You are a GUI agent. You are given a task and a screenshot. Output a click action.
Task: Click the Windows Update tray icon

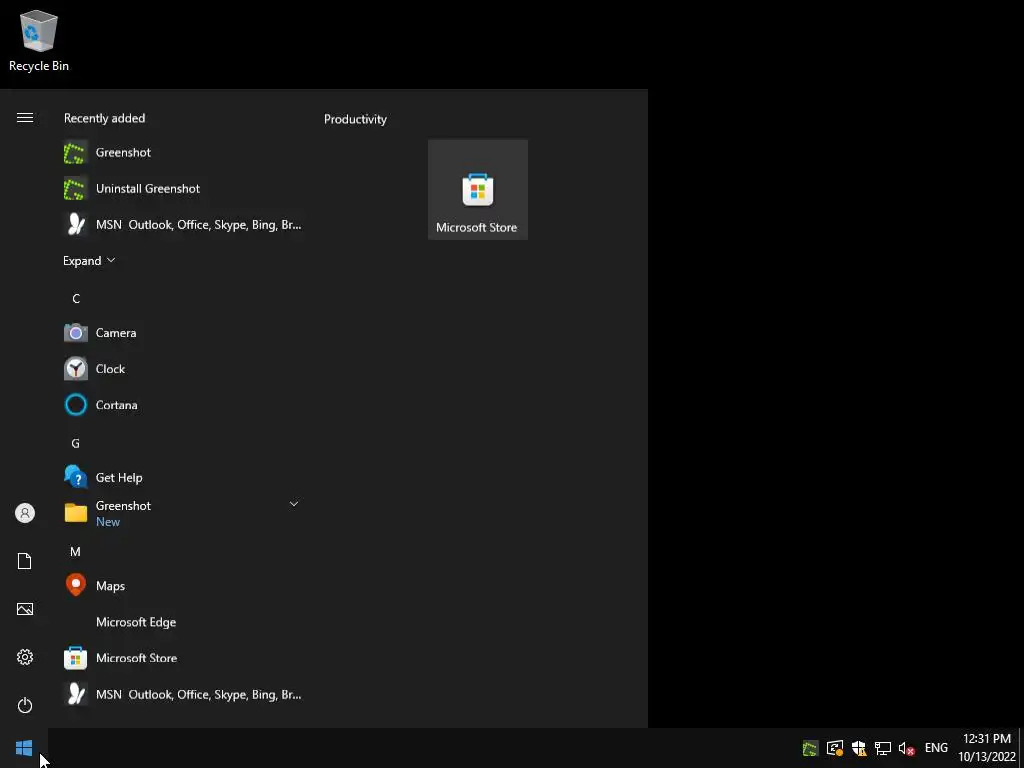click(x=835, y=748)
